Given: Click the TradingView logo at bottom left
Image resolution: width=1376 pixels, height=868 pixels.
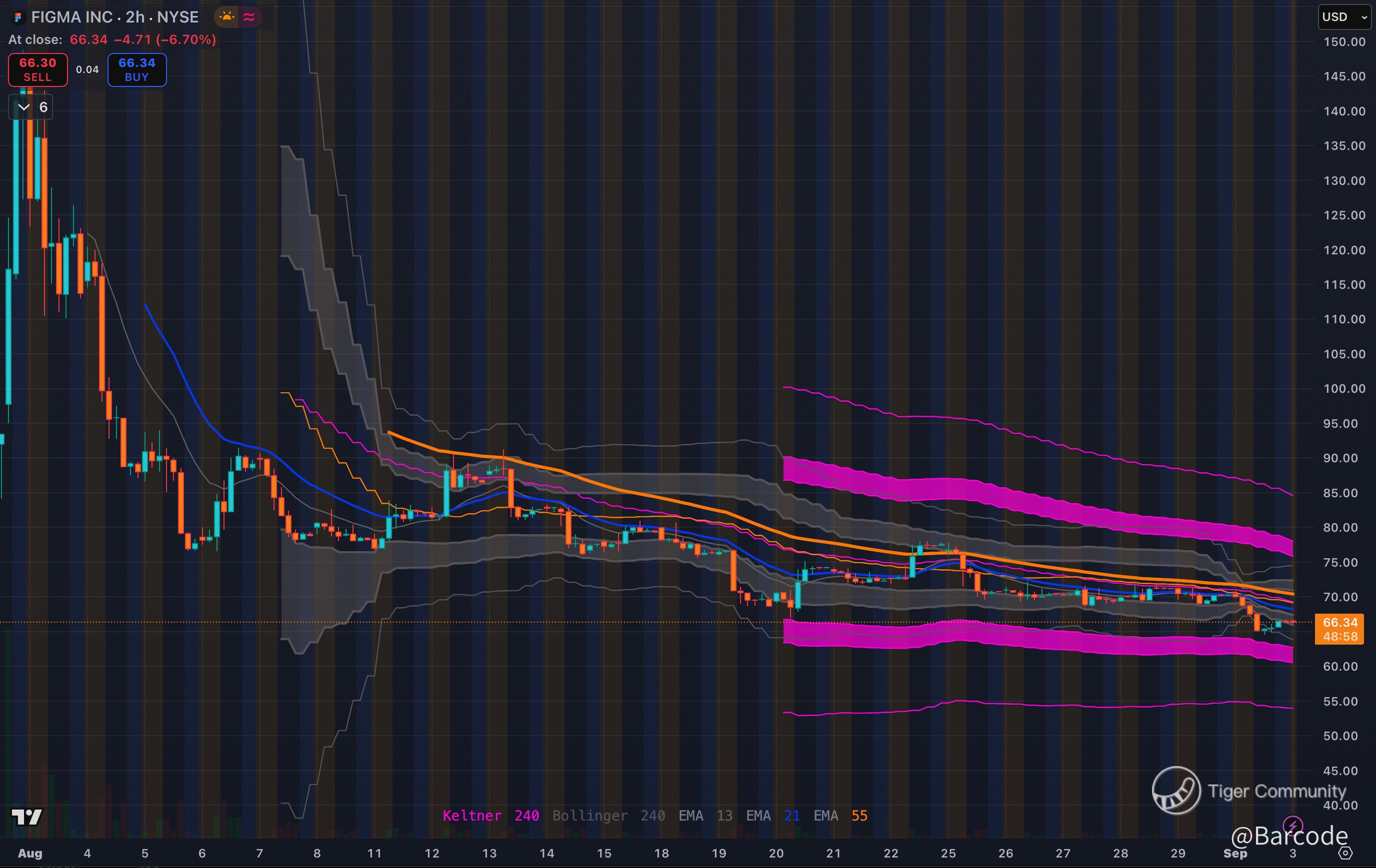Looking at the screenshot, I should tap(27, 817).
